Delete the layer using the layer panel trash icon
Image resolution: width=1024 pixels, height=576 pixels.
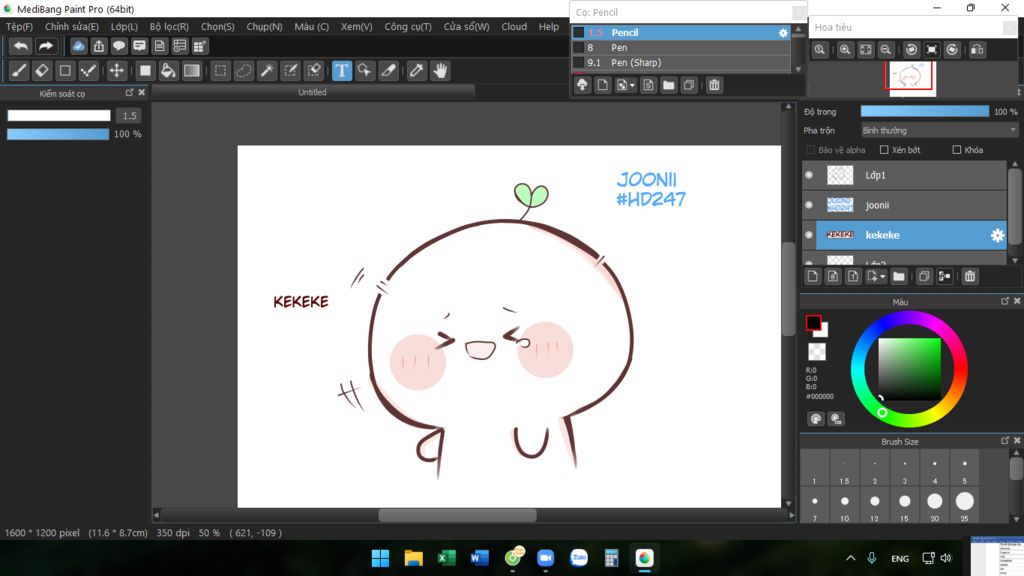tap(970, 276)
